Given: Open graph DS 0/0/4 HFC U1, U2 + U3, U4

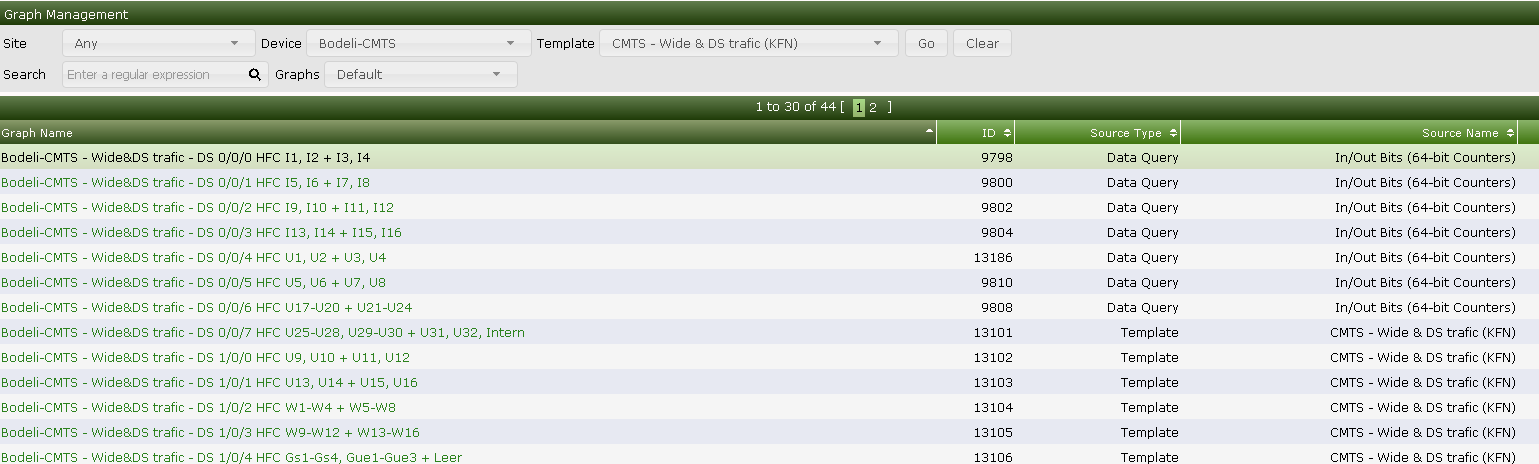Looking at the screenshot, I should (193, 257).
